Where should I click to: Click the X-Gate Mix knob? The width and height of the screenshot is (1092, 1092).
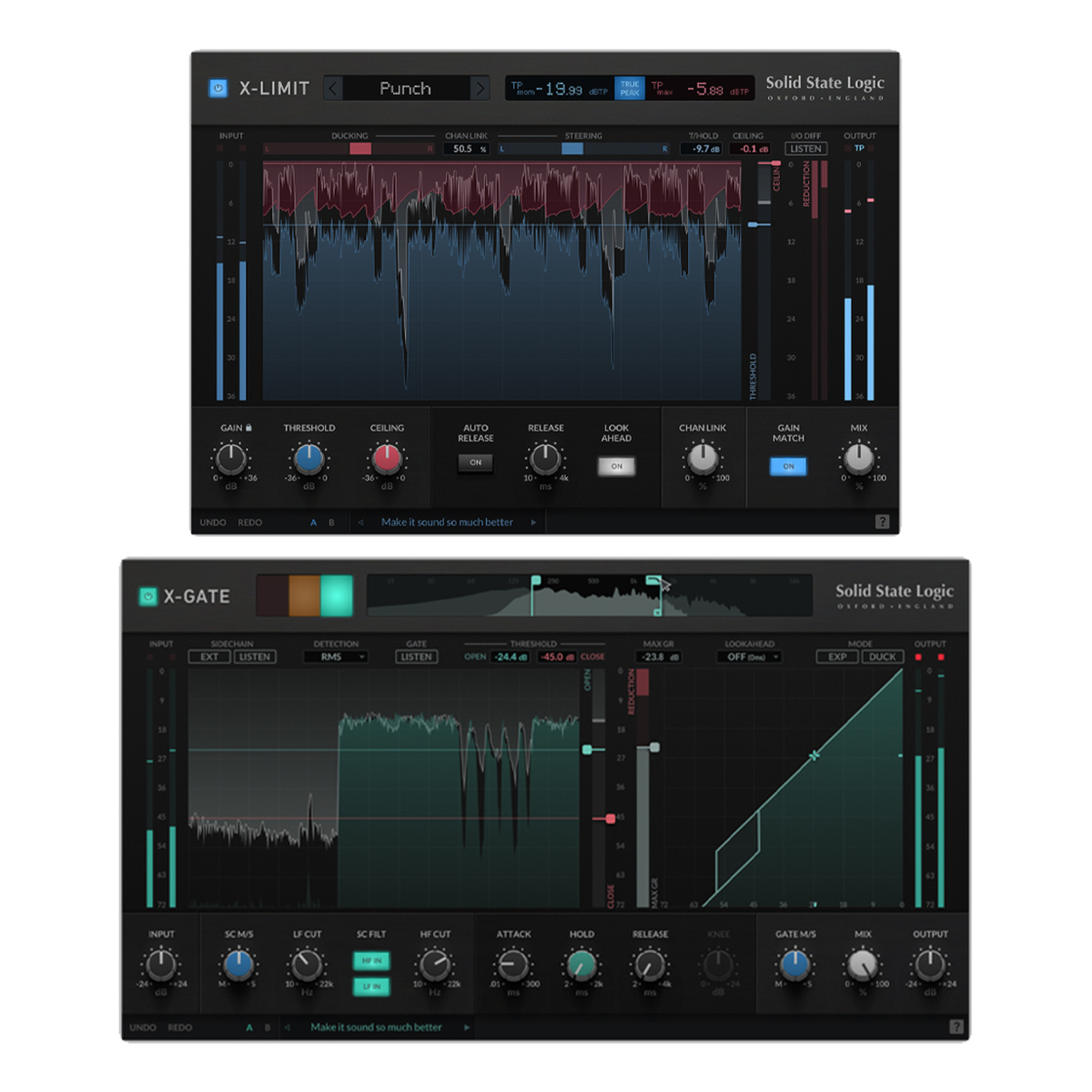(x=863, y=965)
